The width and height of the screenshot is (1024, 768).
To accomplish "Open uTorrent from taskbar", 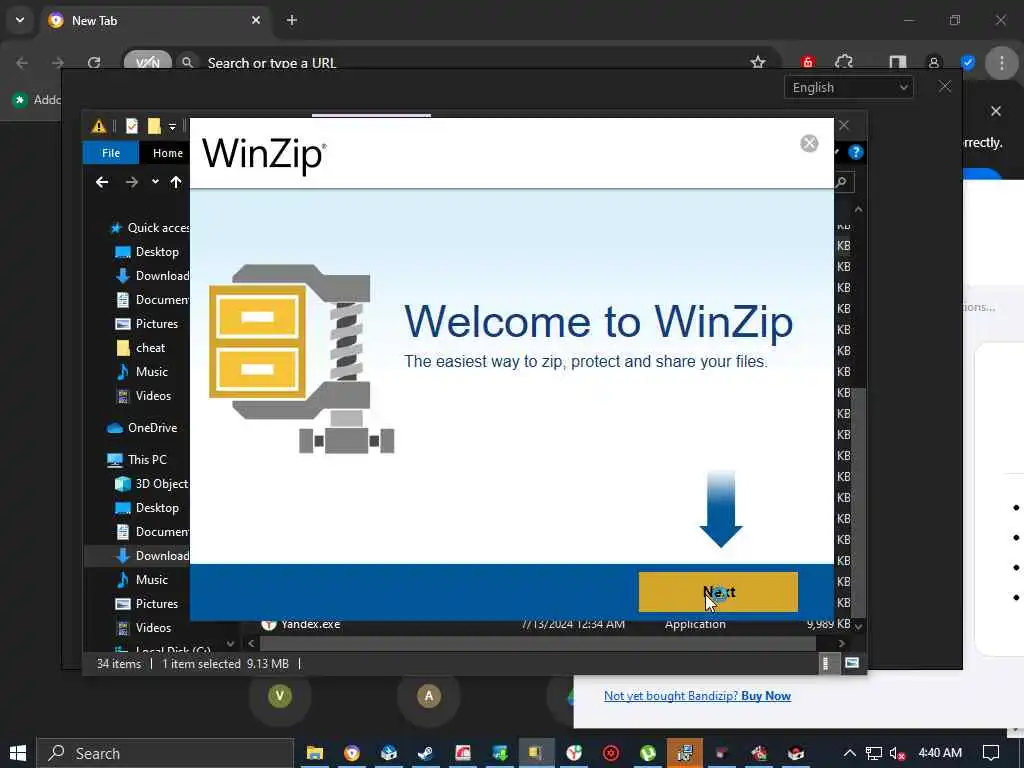I will point(648,753).
